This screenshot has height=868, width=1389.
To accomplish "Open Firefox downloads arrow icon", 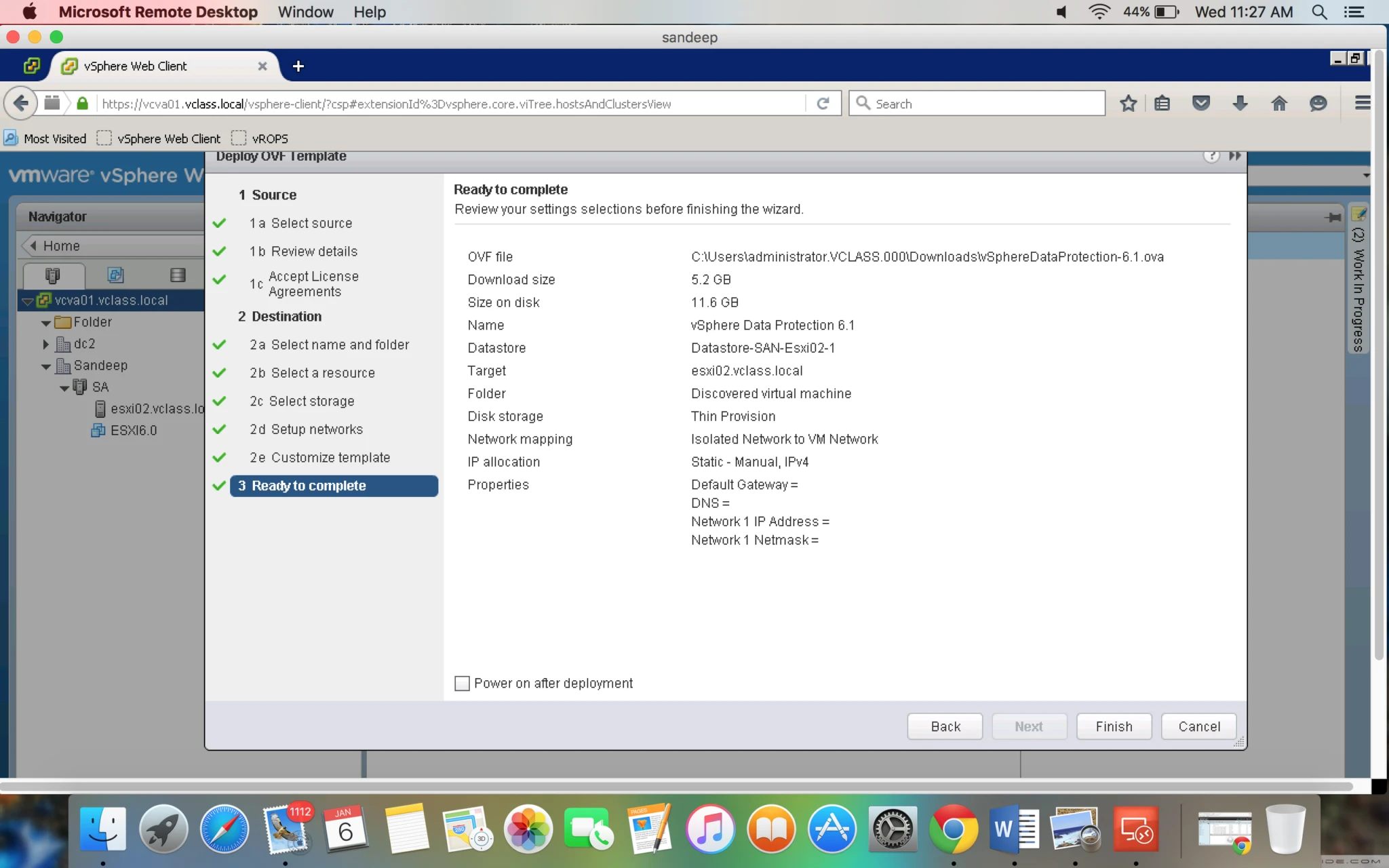I will [x=1240, y=103].
